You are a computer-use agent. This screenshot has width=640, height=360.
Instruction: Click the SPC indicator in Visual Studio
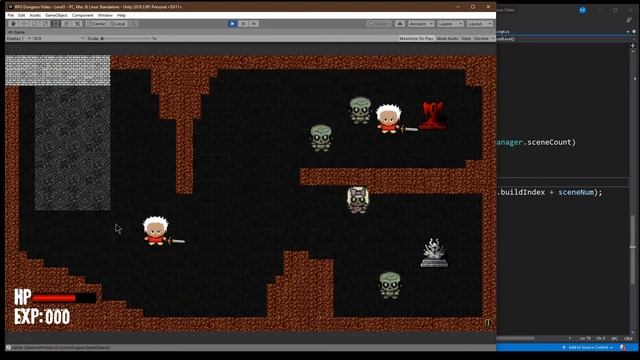(x=614, y=338)
